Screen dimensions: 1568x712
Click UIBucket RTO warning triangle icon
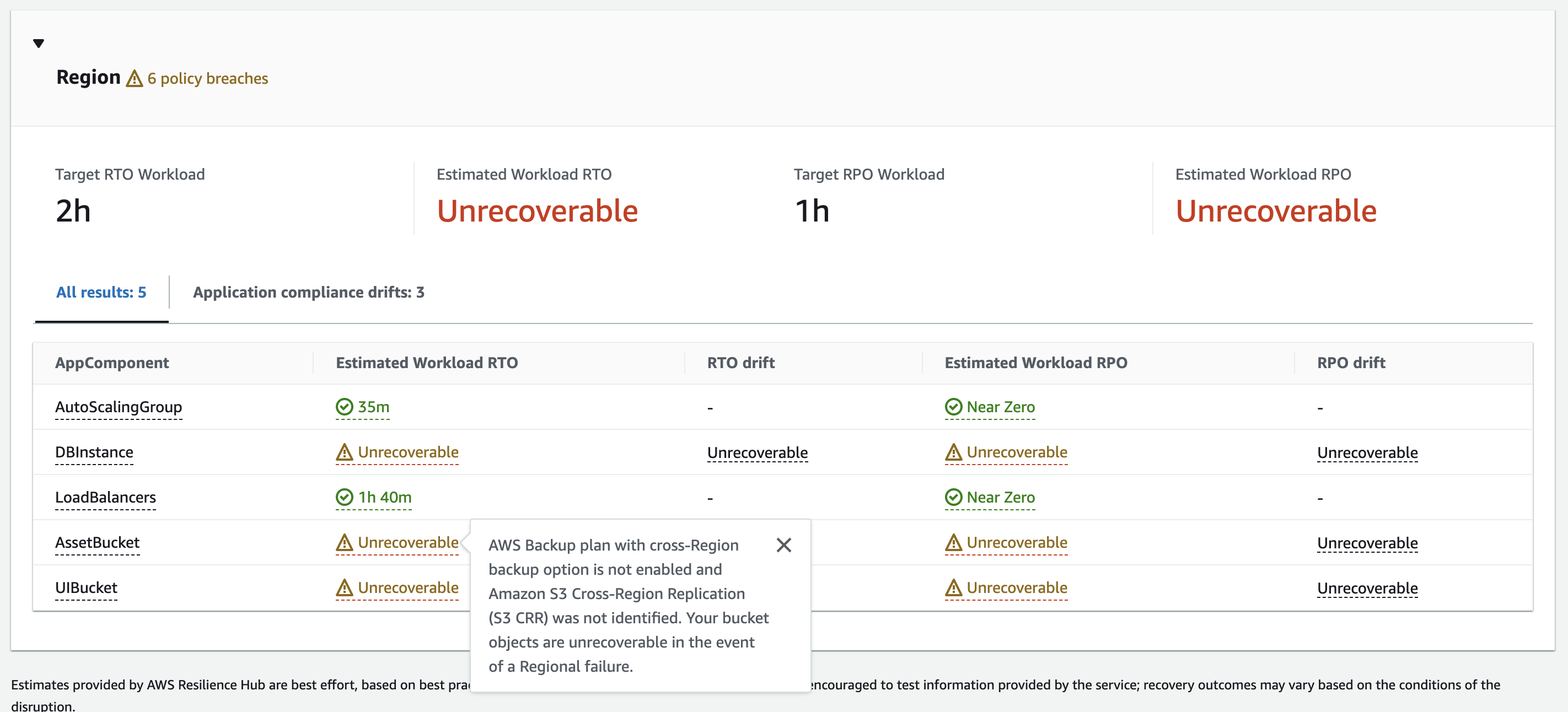[344, 588]
